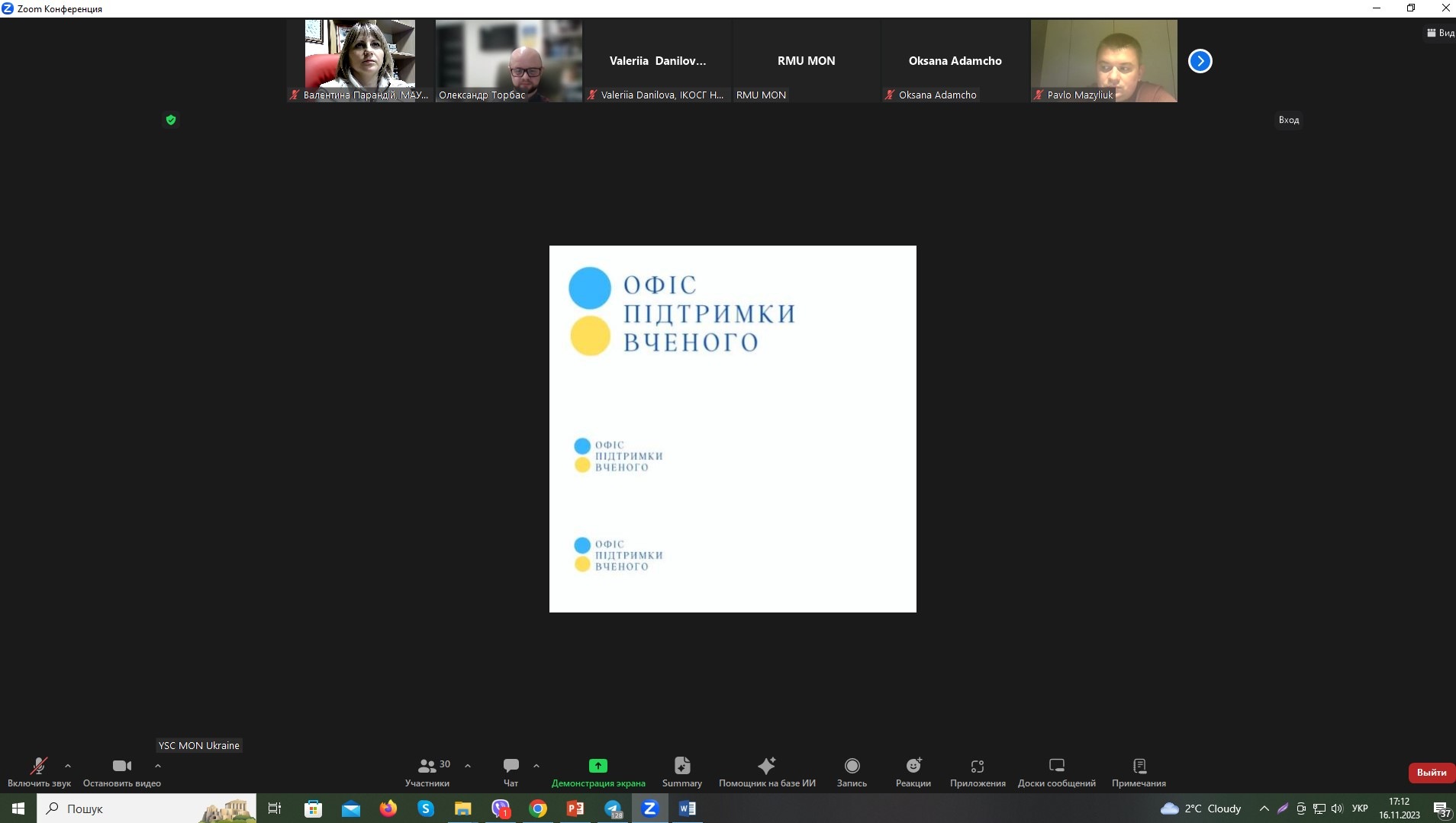The image size is (1456, 823).
Task: Show next participants with blue arrow
Action: 1200,61
